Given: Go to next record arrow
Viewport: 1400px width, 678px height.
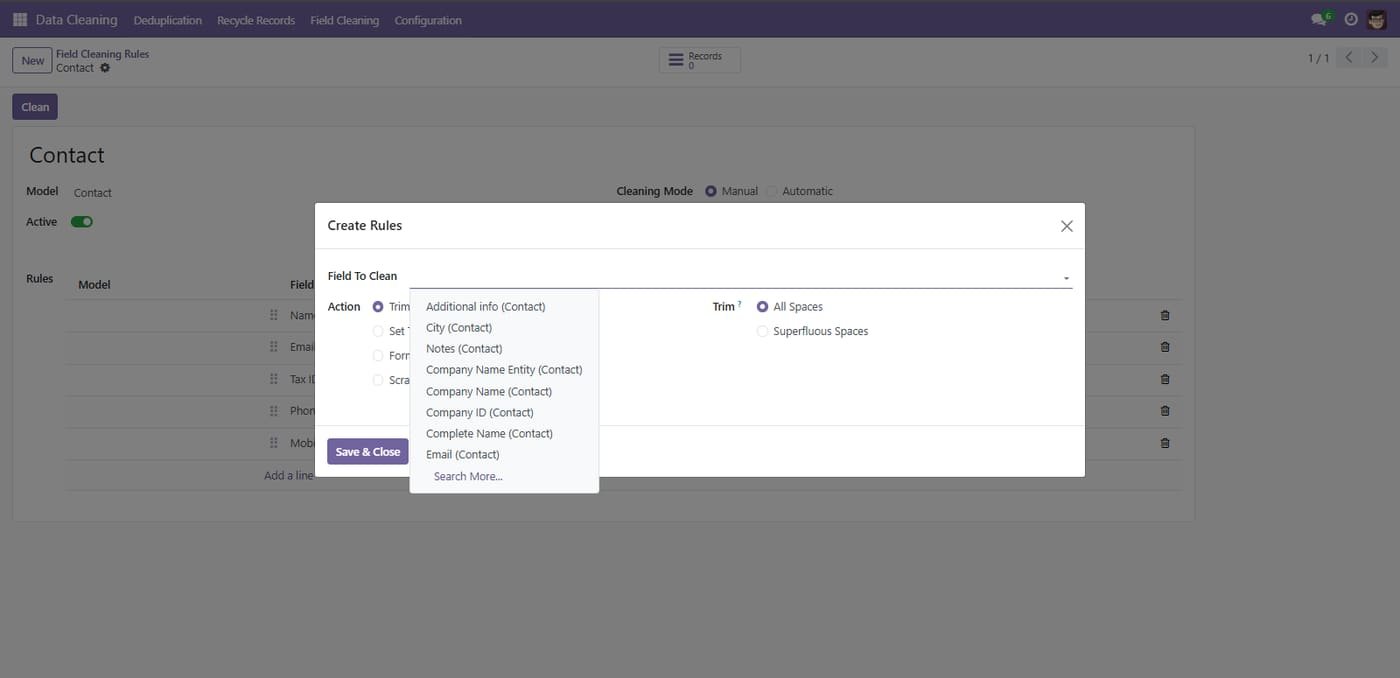Looking at the screenshot, I should click(1375, 58).
